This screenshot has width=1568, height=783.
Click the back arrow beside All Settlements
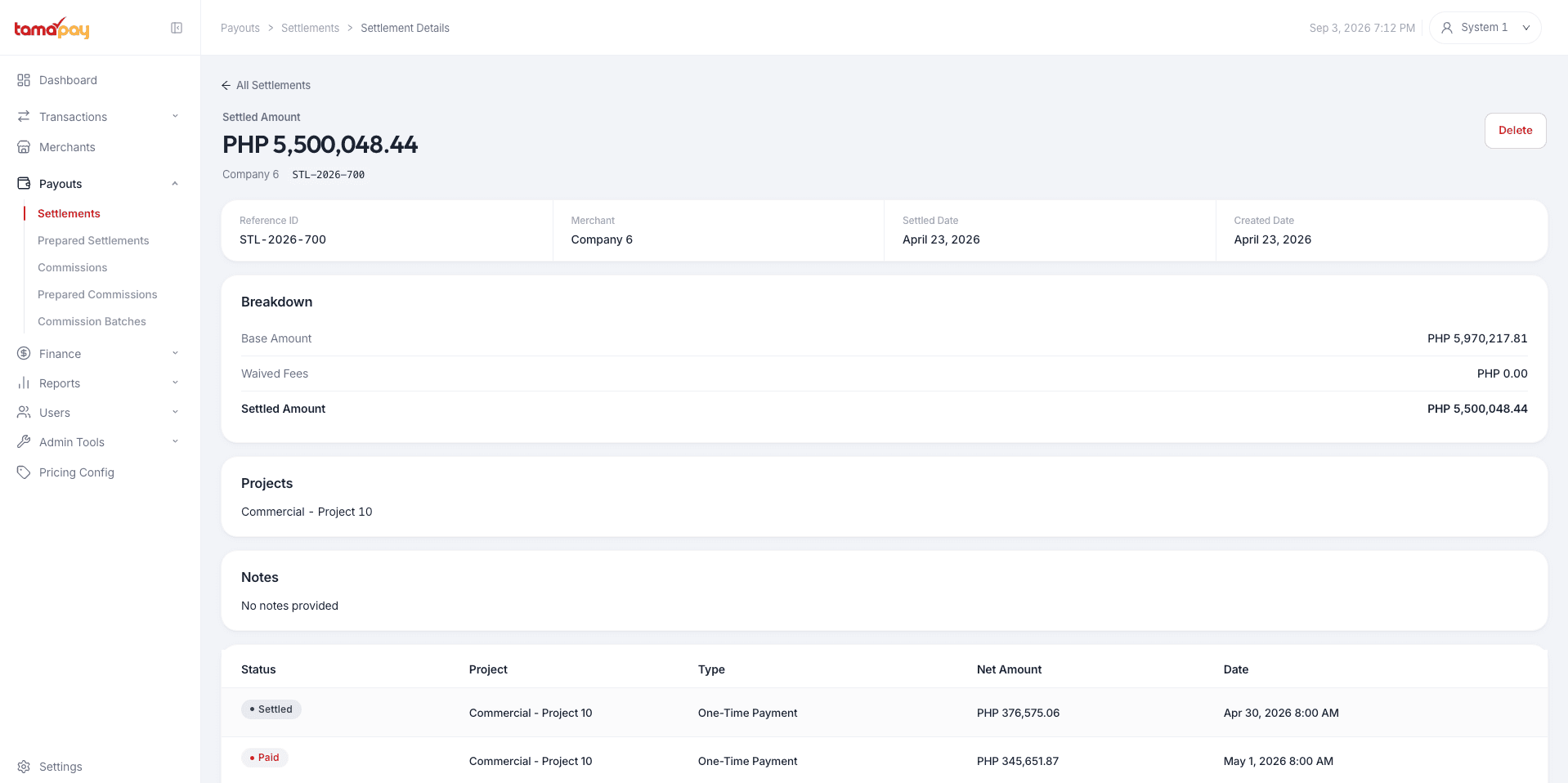226,85
